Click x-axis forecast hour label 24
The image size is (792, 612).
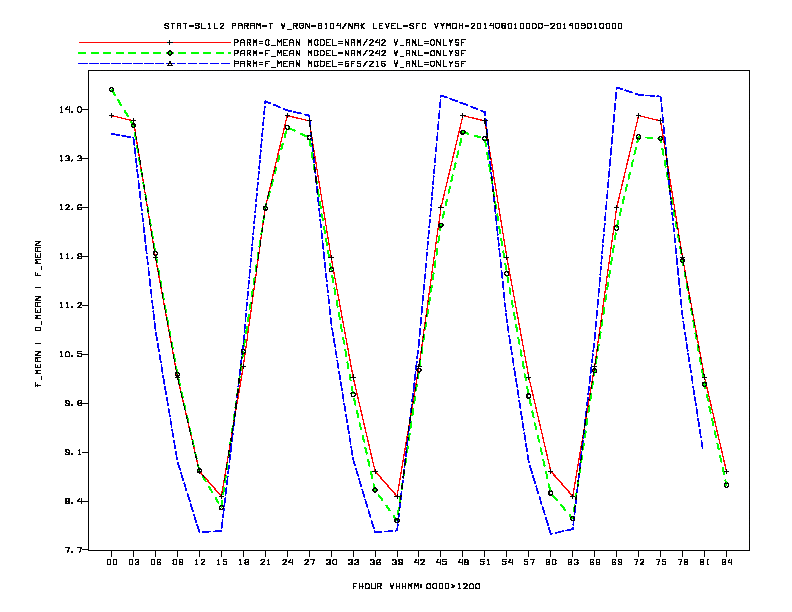pyautogui.click(x=287, y=562)
